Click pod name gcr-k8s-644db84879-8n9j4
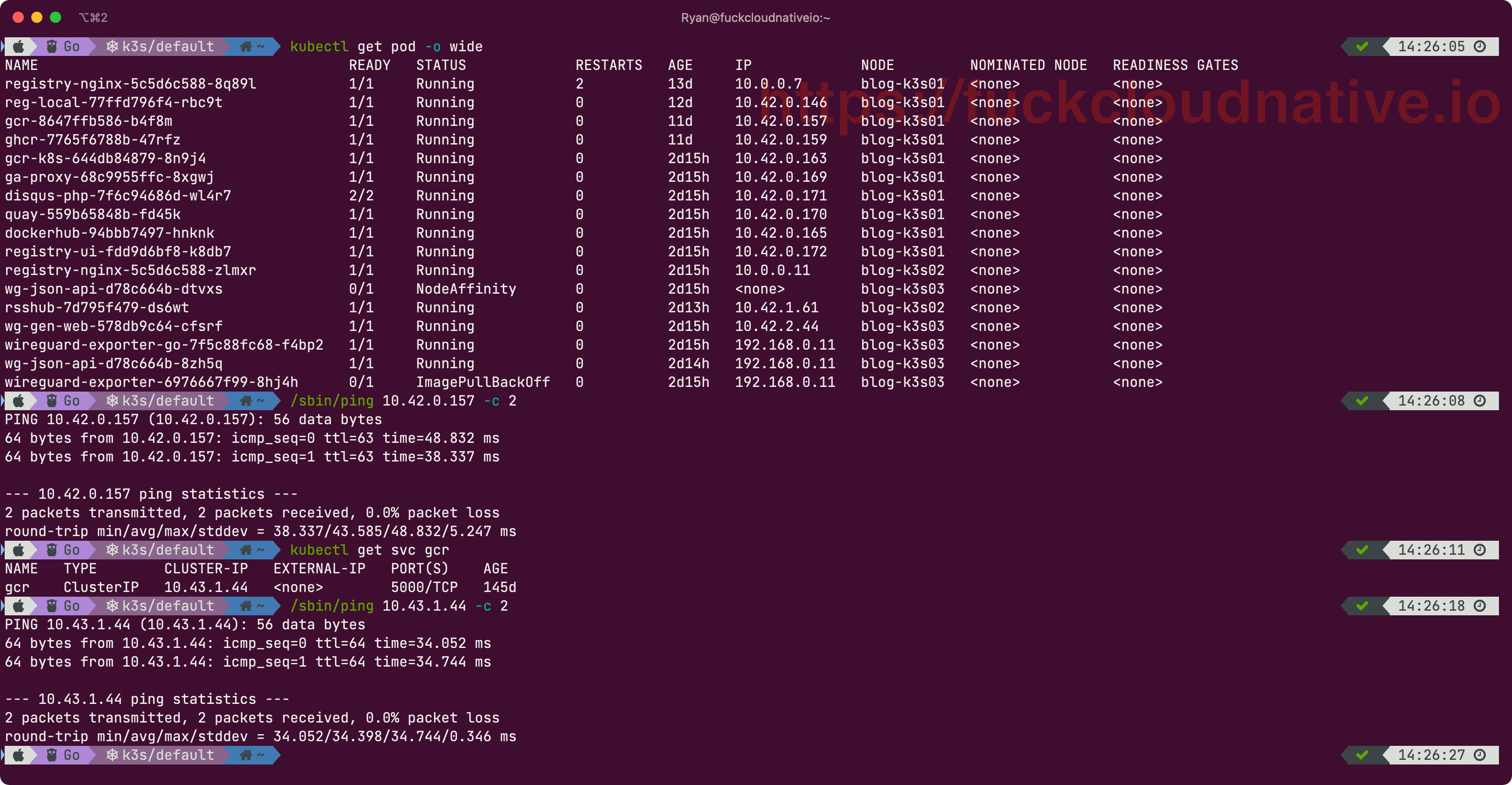 click(106, 158)
